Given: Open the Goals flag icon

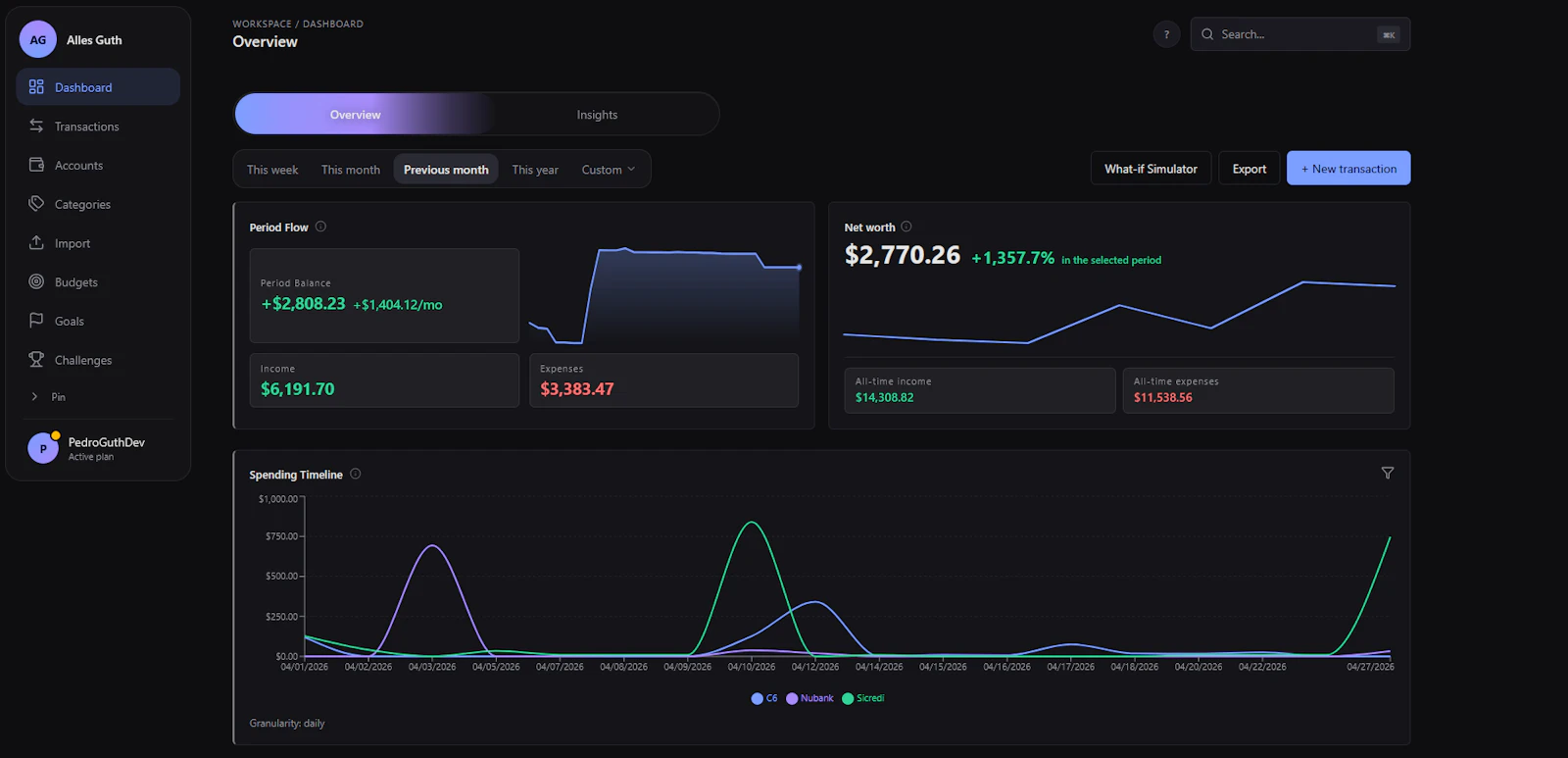Looking at the screenshot, I should tap(36, 321).
